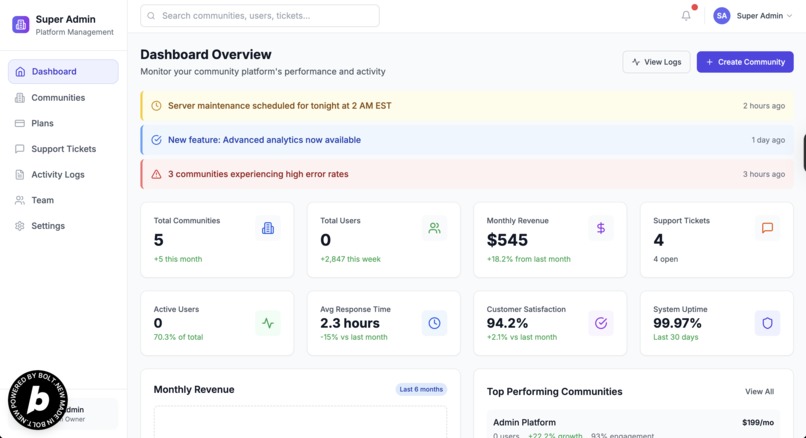This screenshot has width=806, height=438.
Task: Click the System Uptime shield icon
Action: 767,323
